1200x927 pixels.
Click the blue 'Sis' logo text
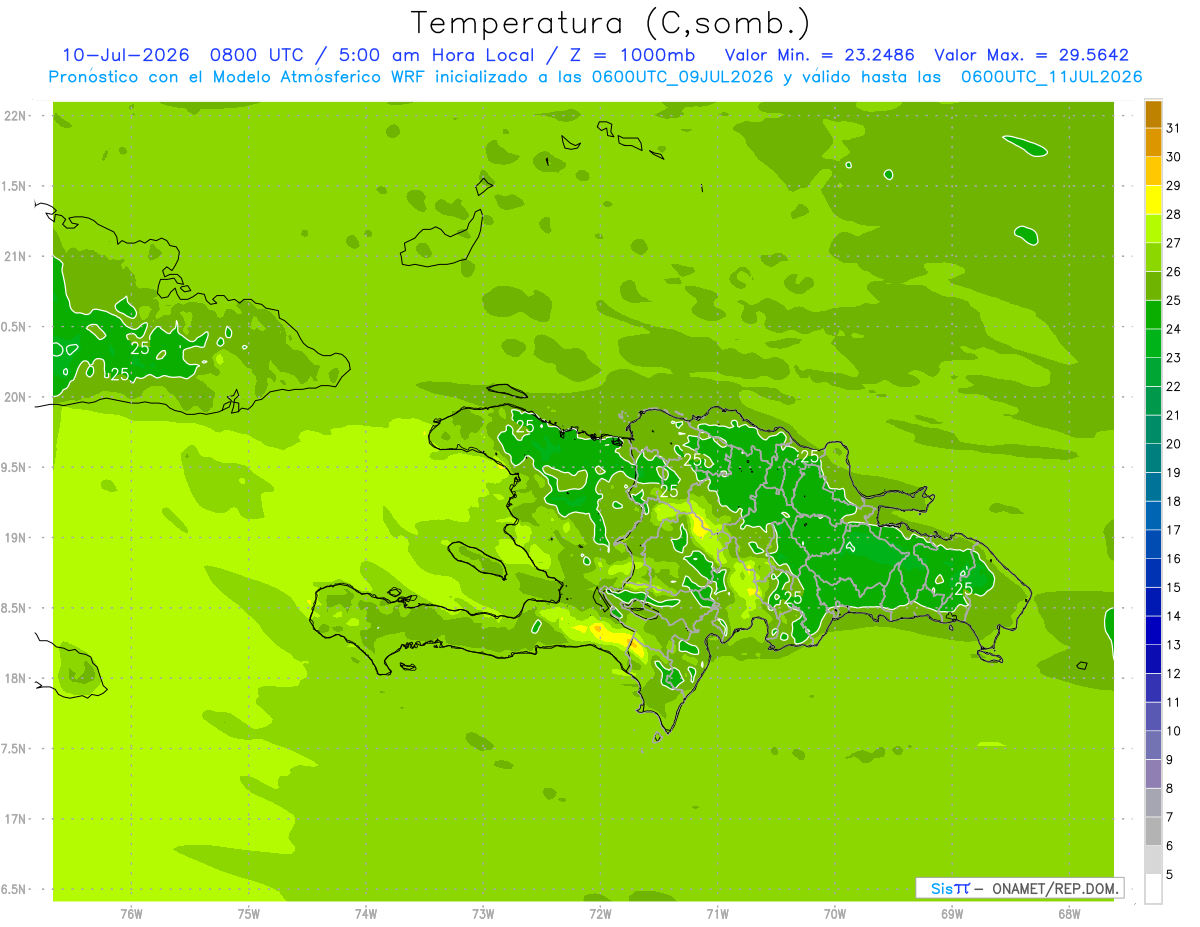coord(941,888)
